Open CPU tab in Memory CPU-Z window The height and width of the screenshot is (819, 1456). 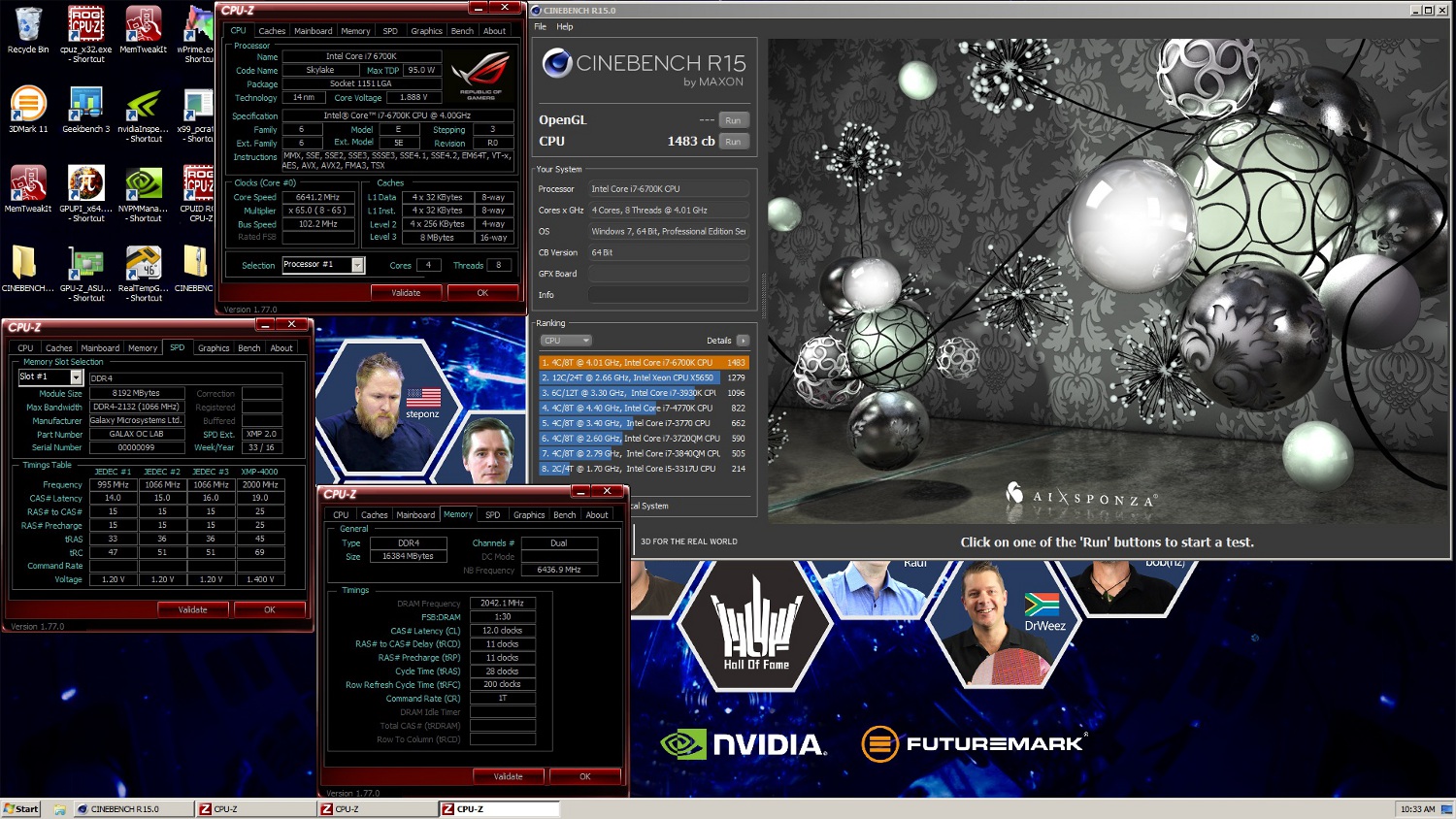click(x=341, y=515)
